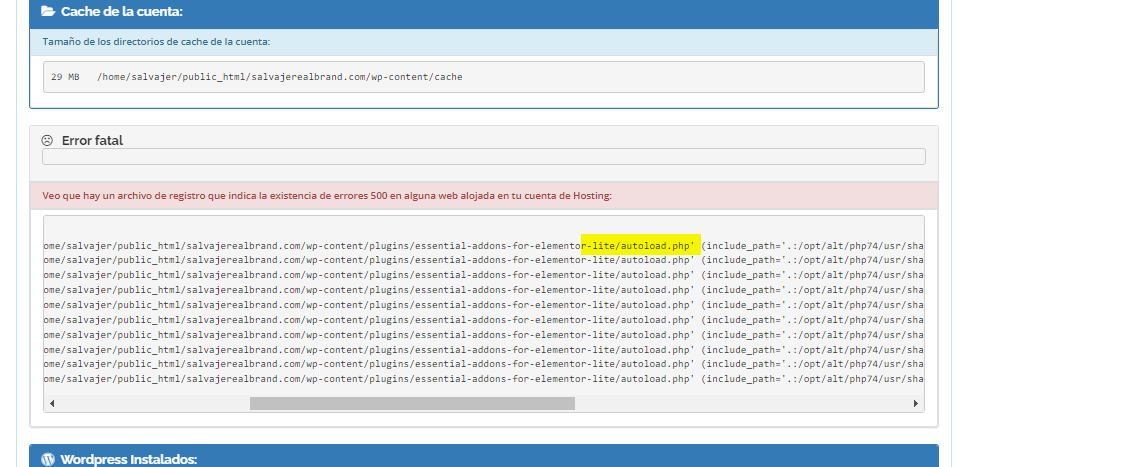This screenshot has width=1142, height=467.
Task: Select the 'Cache de la cuenta:' panel title
Action: 122,12
